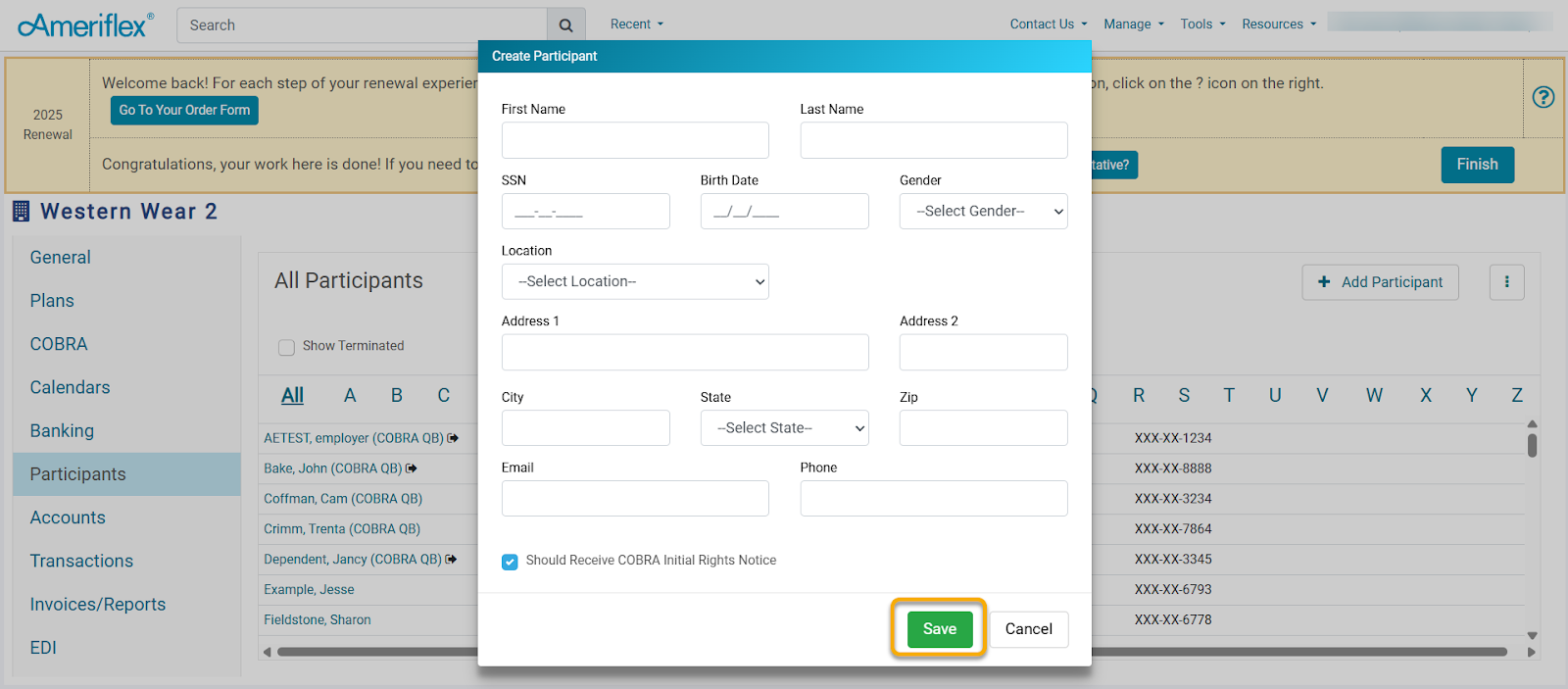
Task: Click the exit icon beside Dependent, Jancy
Action: click(451, 560)
